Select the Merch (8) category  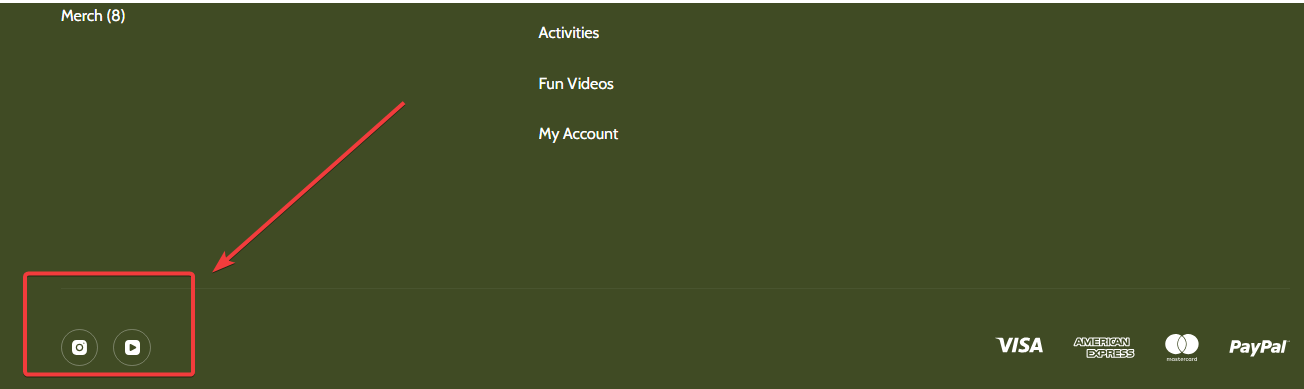tap(93, 16)
